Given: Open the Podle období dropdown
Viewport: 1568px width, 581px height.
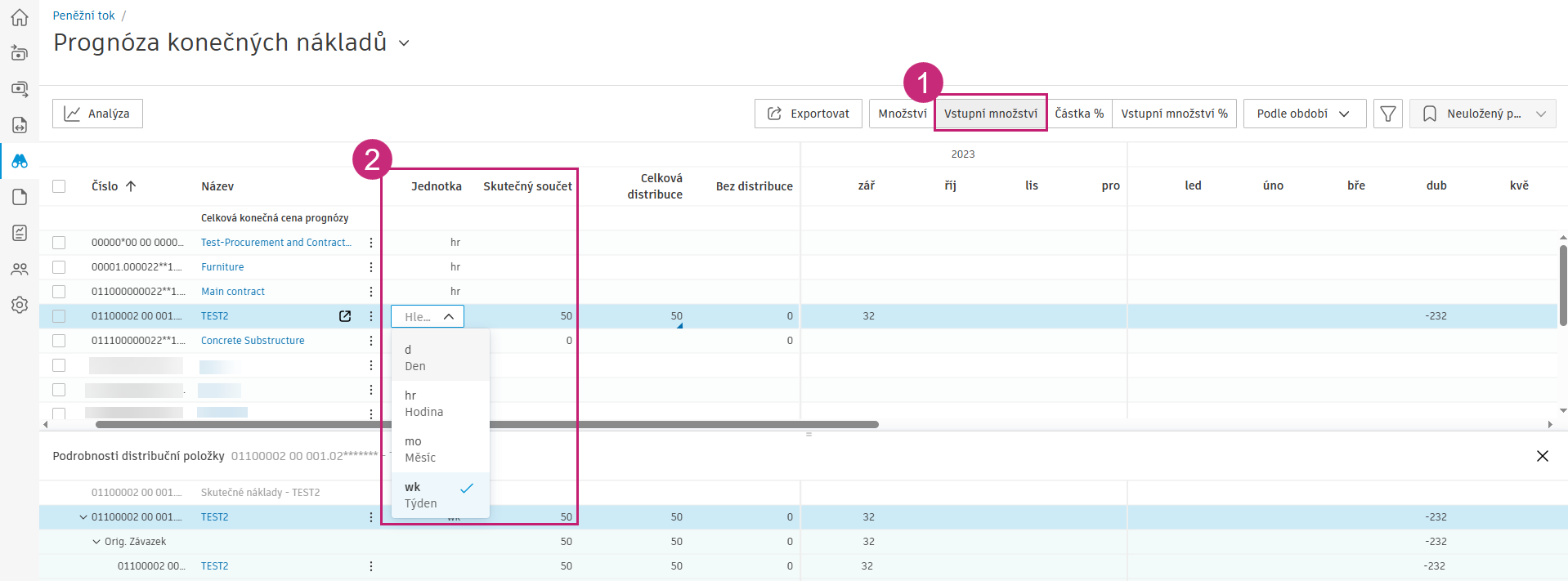Looking at the screenshot, I should click(1305, 114).
